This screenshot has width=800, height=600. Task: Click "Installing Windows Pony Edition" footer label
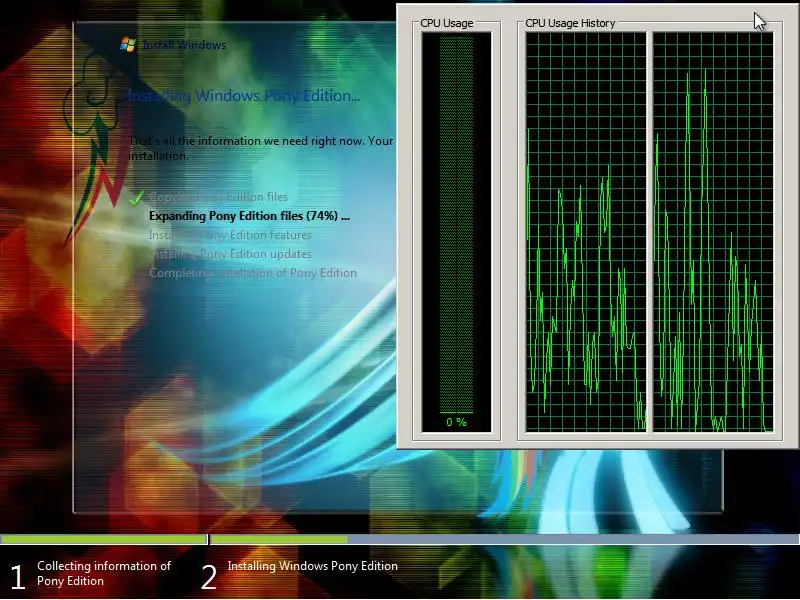click(313, 566)
